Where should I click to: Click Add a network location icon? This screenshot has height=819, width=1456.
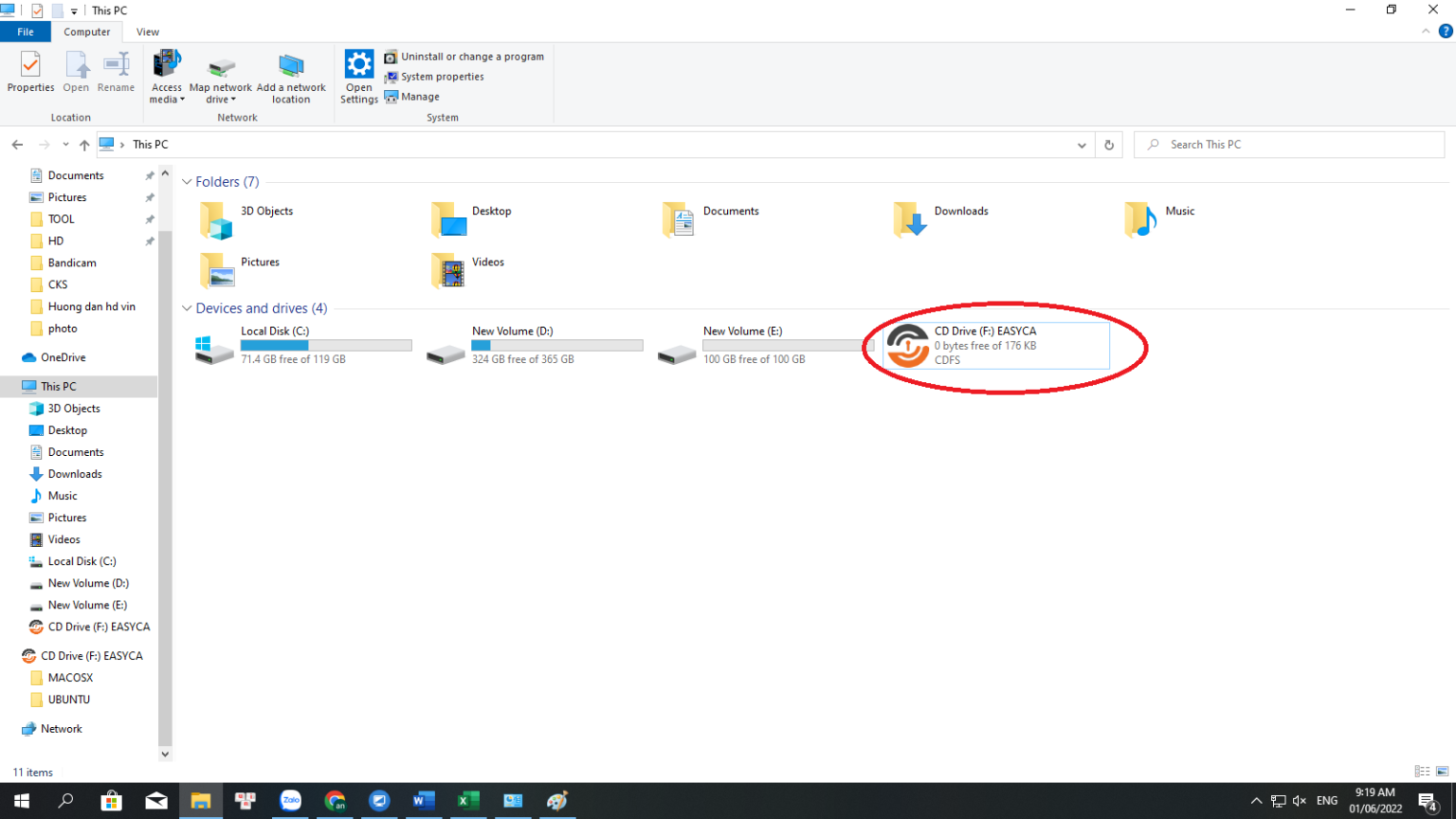click(291, 76)
